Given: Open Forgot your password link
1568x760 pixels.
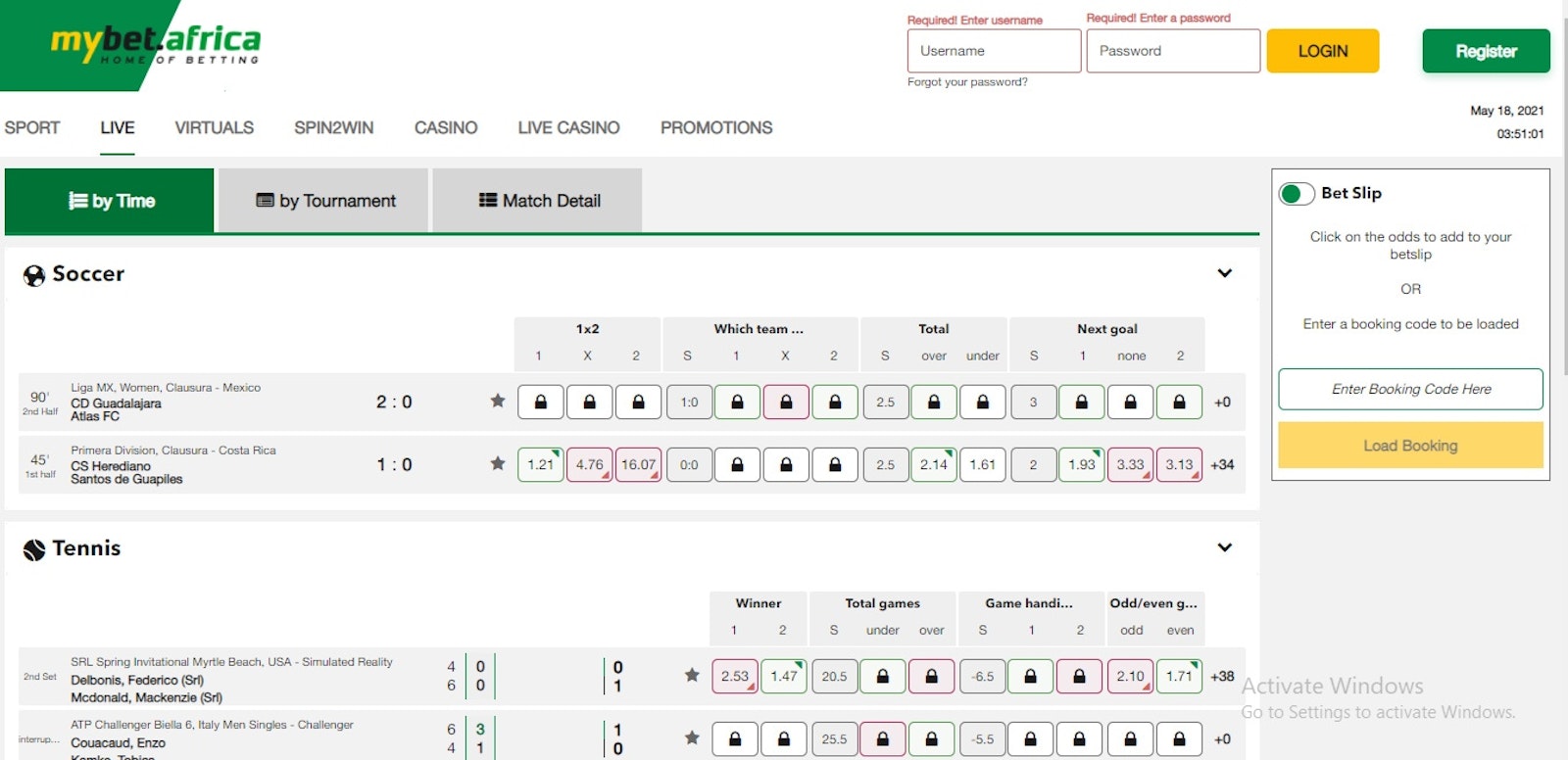Looking at the screenshot, I should tap(967, 82).
